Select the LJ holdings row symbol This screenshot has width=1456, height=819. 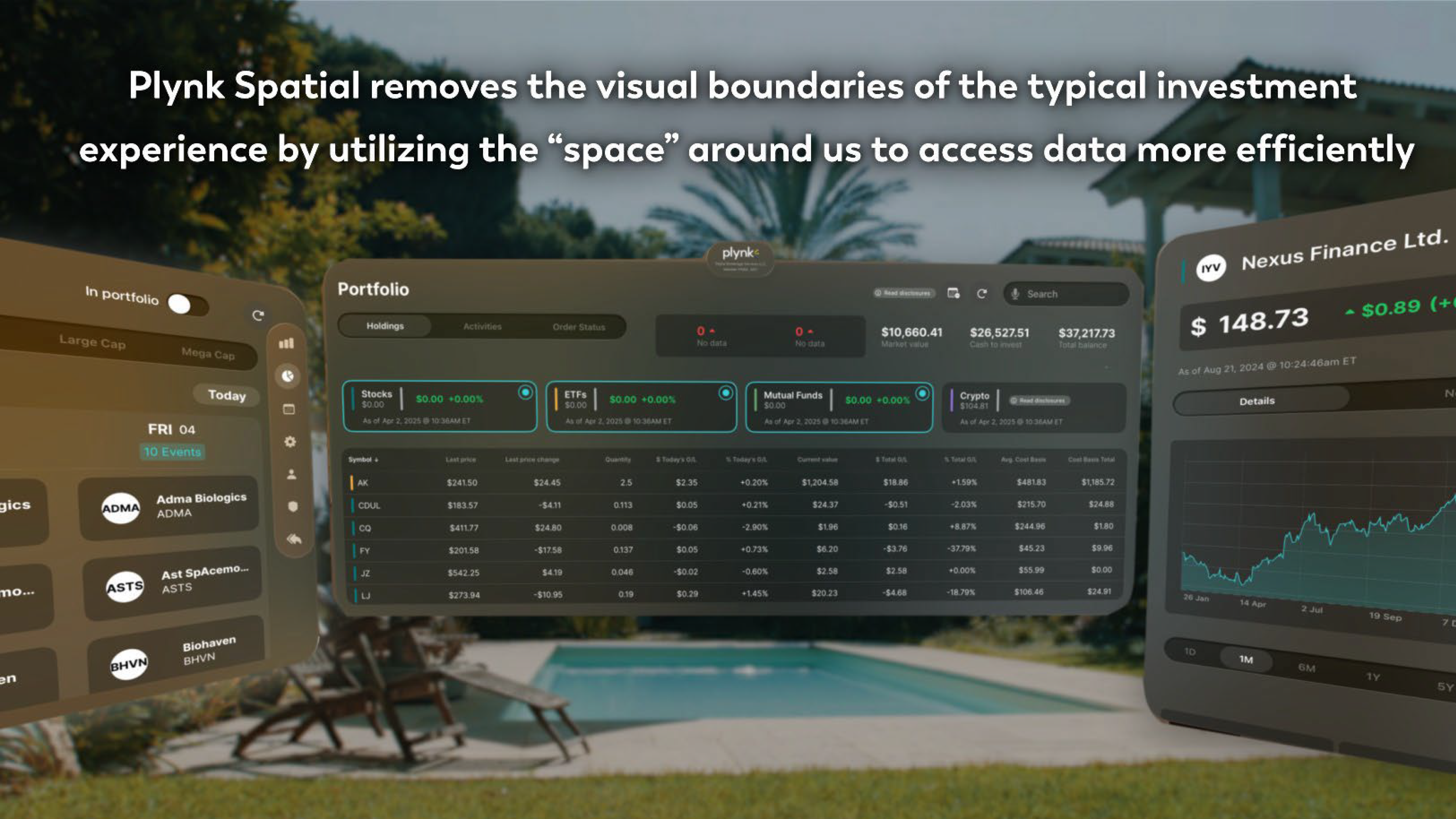tap(366, 595)
